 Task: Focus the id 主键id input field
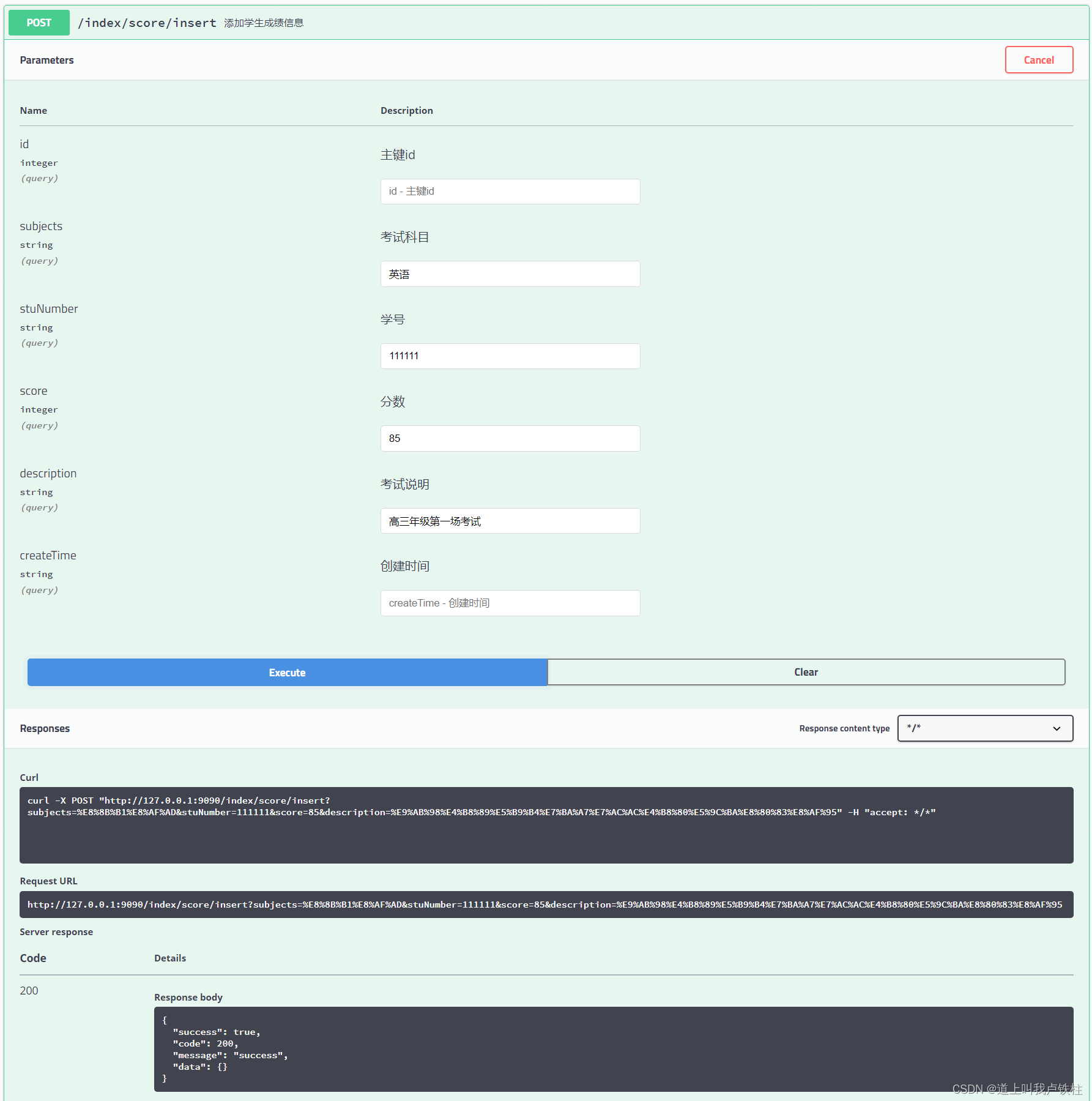tap(510, 192)
